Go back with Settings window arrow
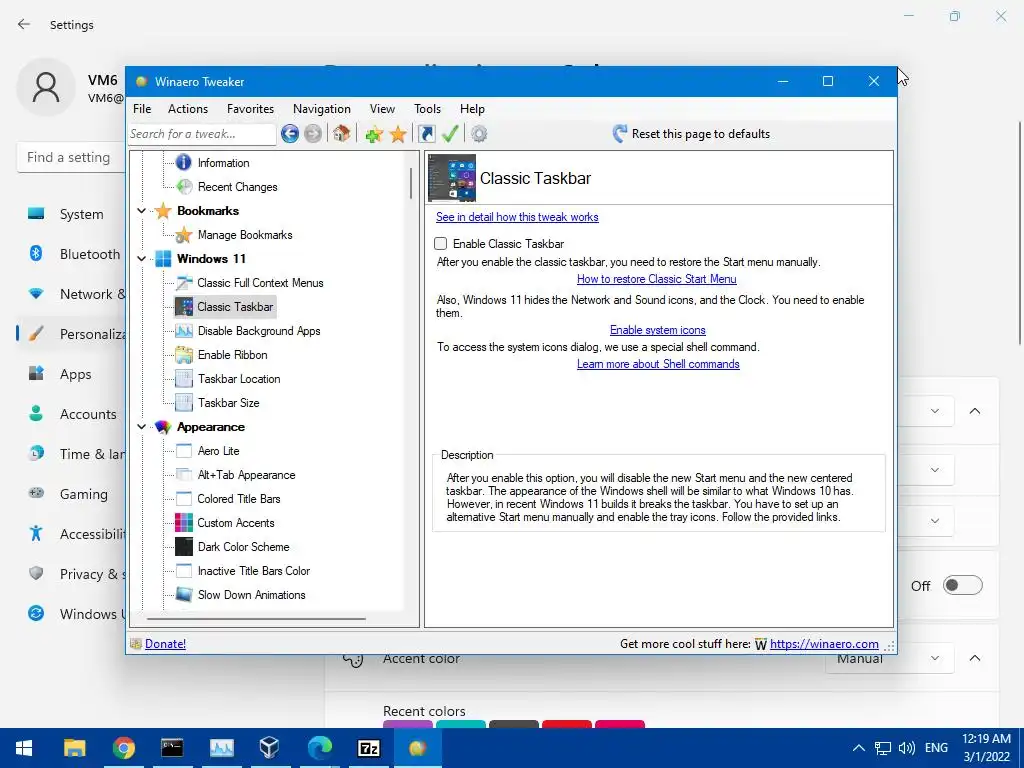Viewport: 1024px width, 768px height. (x=24, y=24)
